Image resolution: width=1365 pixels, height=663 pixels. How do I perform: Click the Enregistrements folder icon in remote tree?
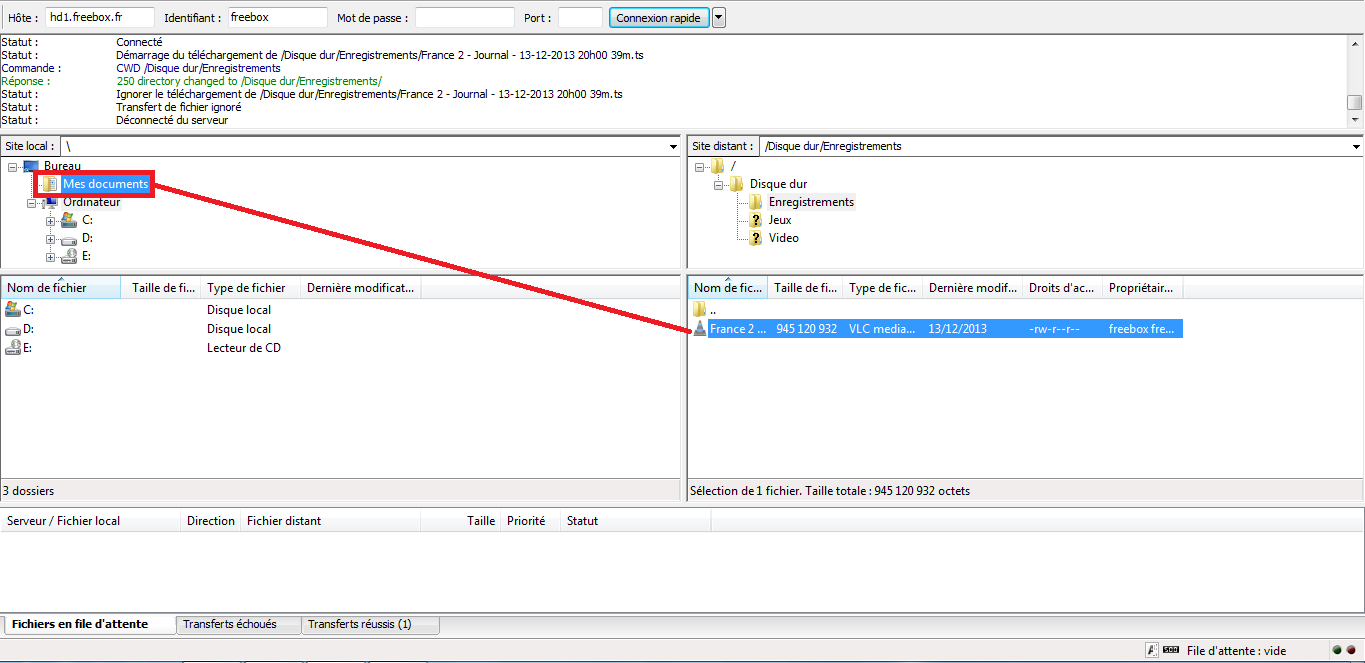(756, 202)
